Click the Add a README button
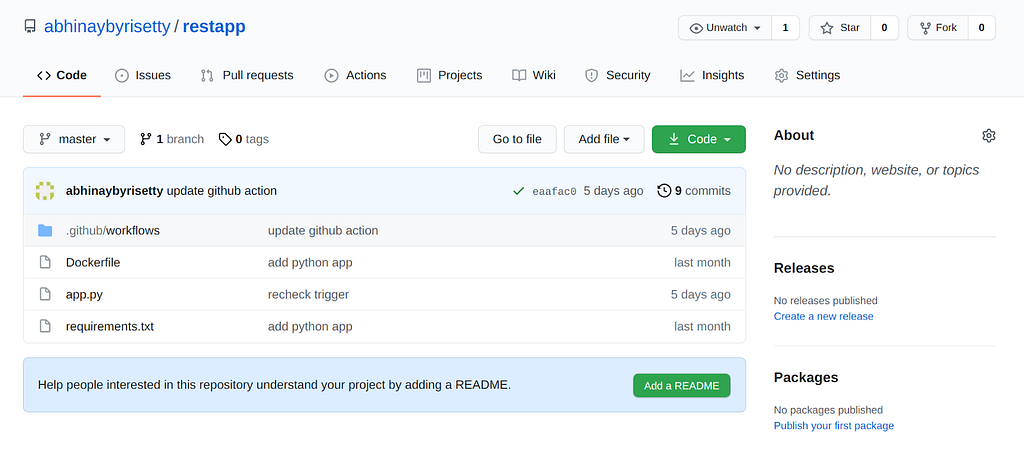Viewport: 1024px width, 449px height. [681, 386]
